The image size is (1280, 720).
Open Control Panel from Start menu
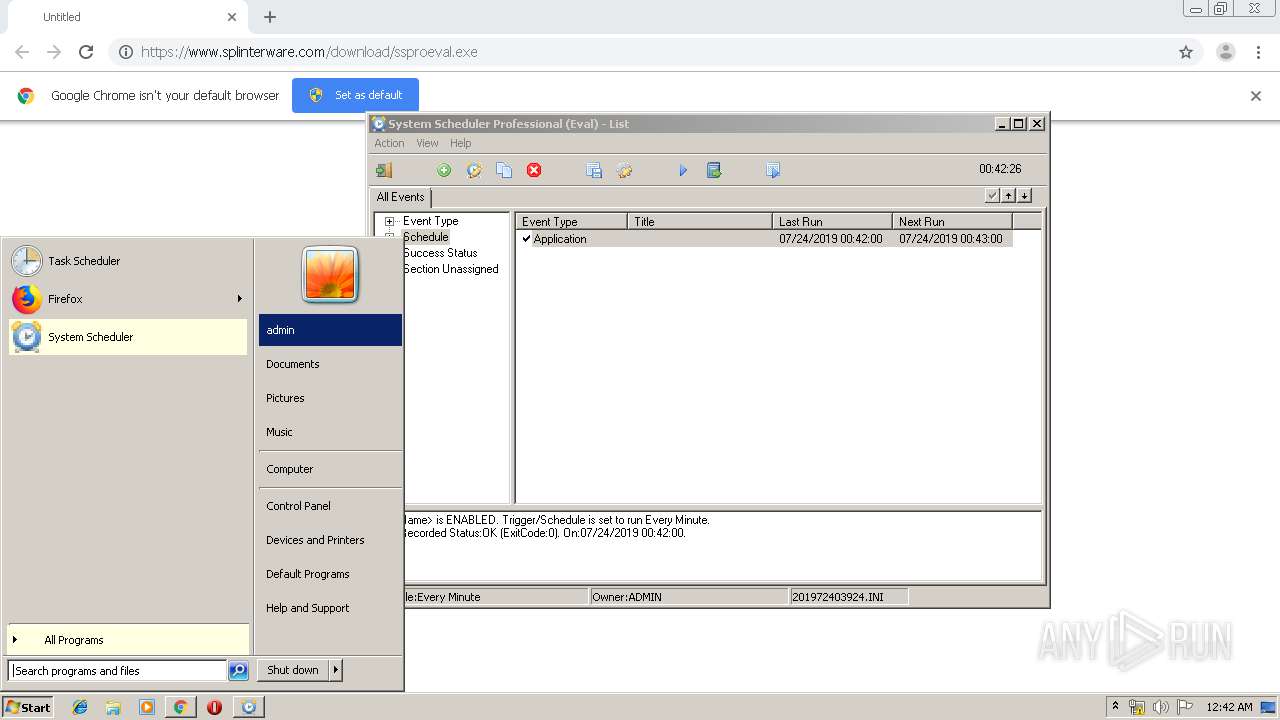330,506
